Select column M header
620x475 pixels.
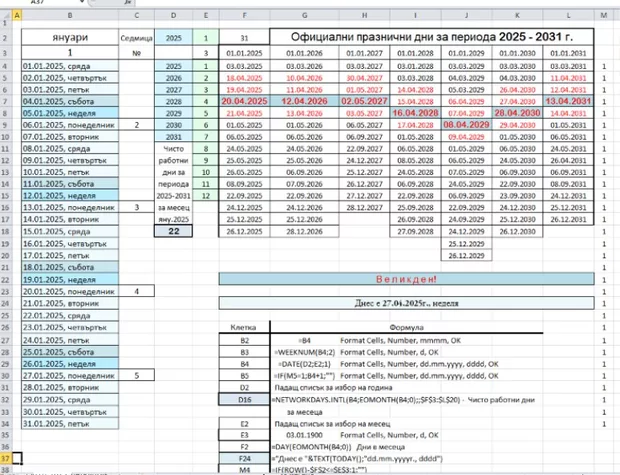[605, 17]
